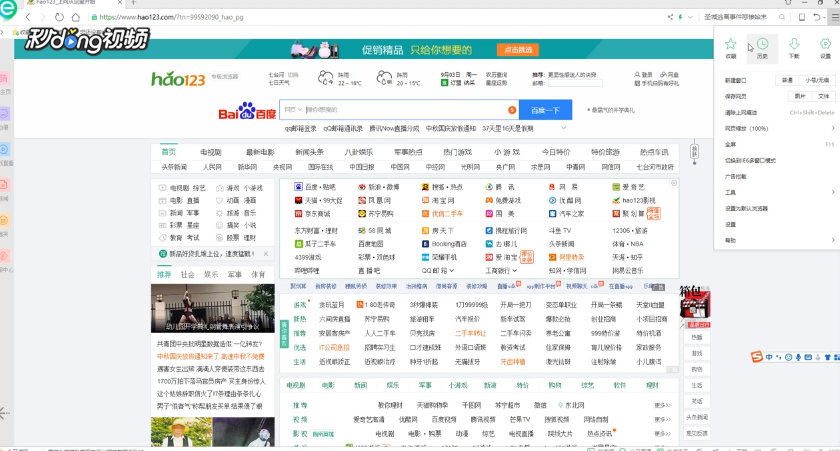Click the 百度贴吧 paw icon
The height and width of the screenshot is (451, 840).
(x=298, y=187)
